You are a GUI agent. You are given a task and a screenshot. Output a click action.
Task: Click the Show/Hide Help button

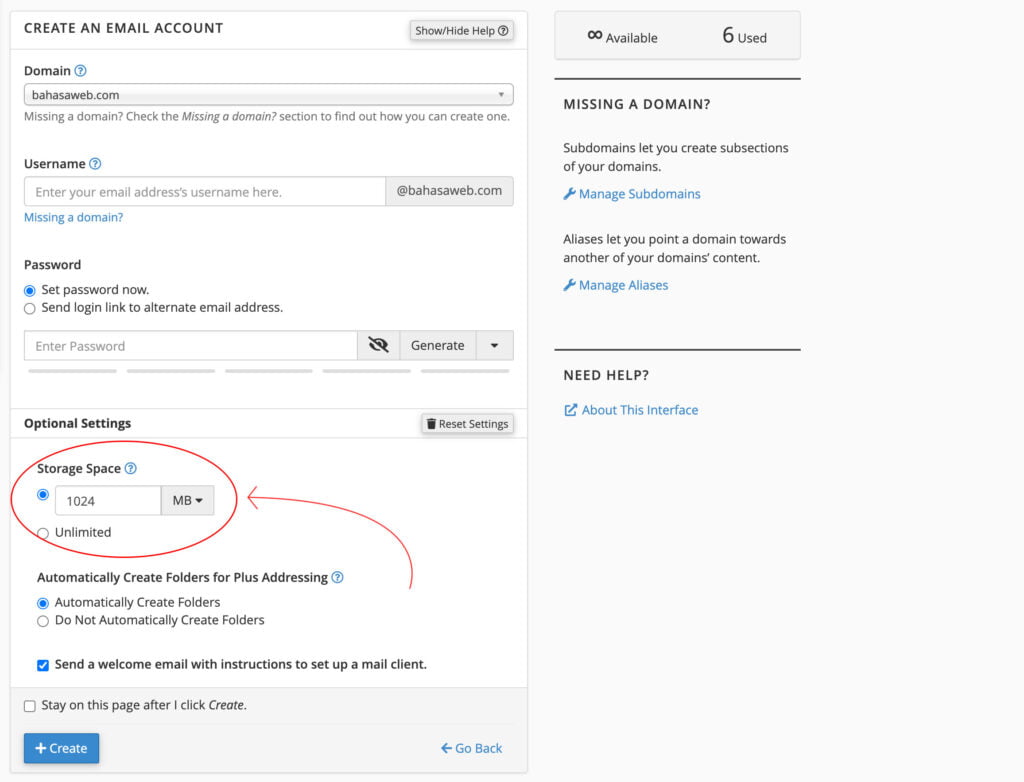coord(462,31)
